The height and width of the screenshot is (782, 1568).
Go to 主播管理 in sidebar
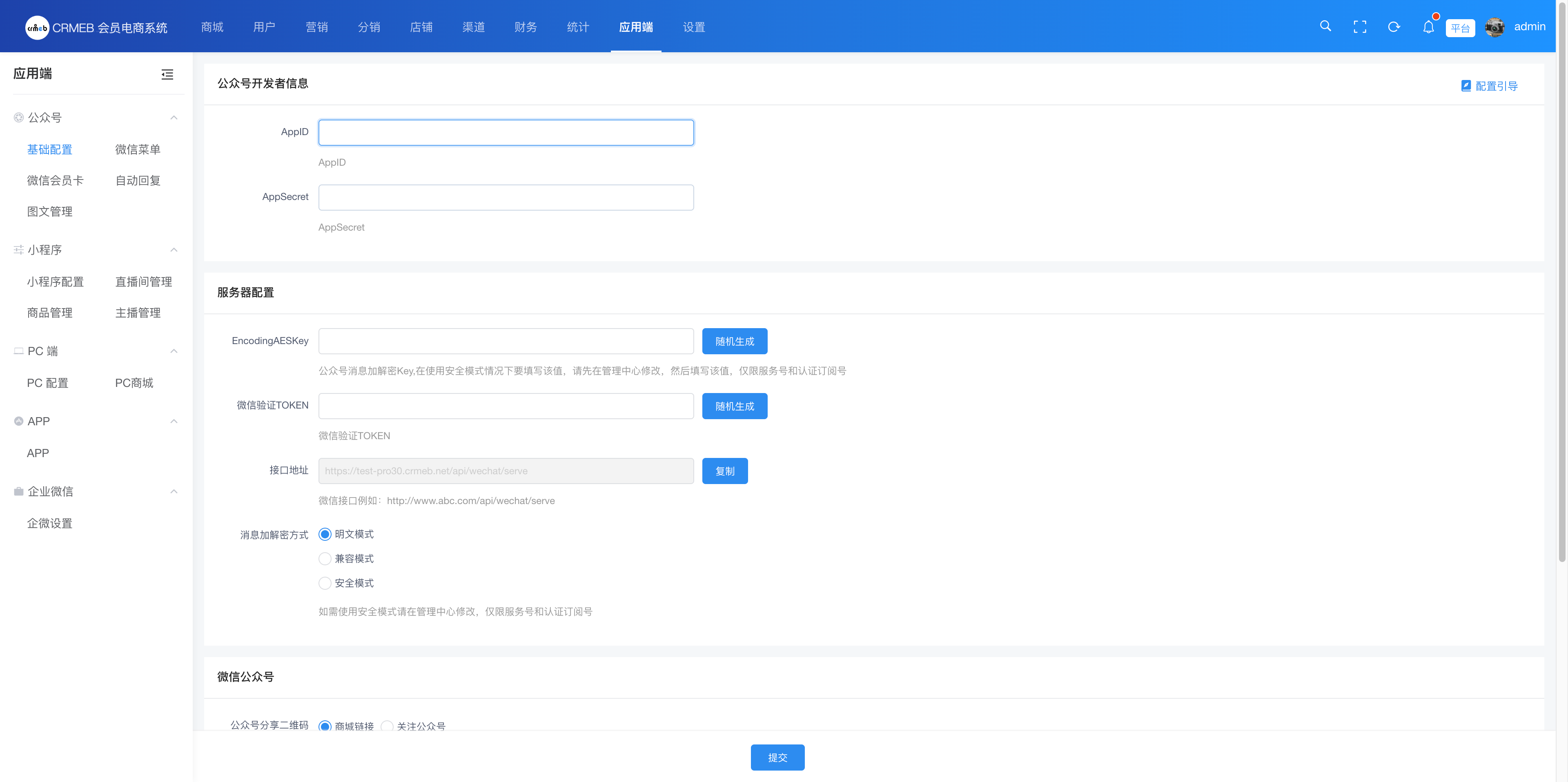[138, 313]
